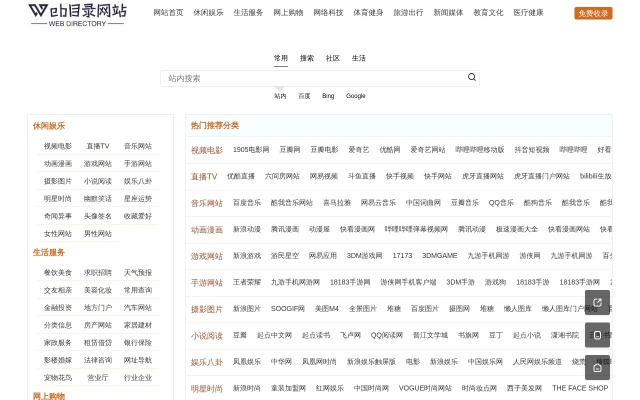Select 站内 as the search engine
Viewport: 640px width, 400px height.
[280, 96]
